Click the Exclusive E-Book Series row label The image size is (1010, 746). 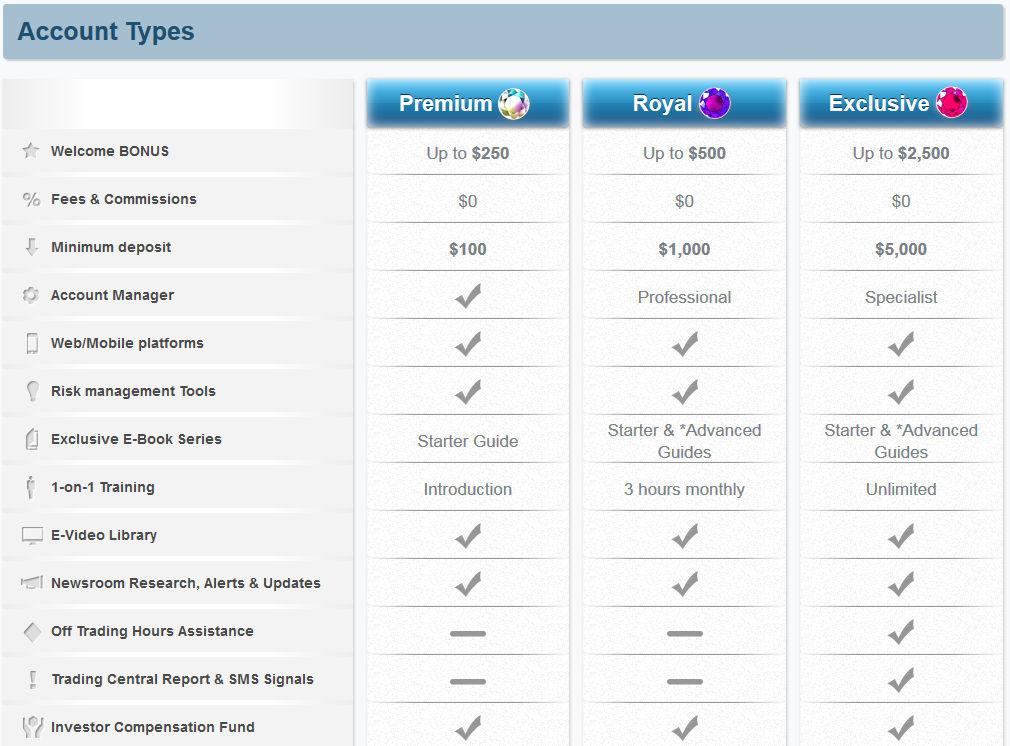136,439
